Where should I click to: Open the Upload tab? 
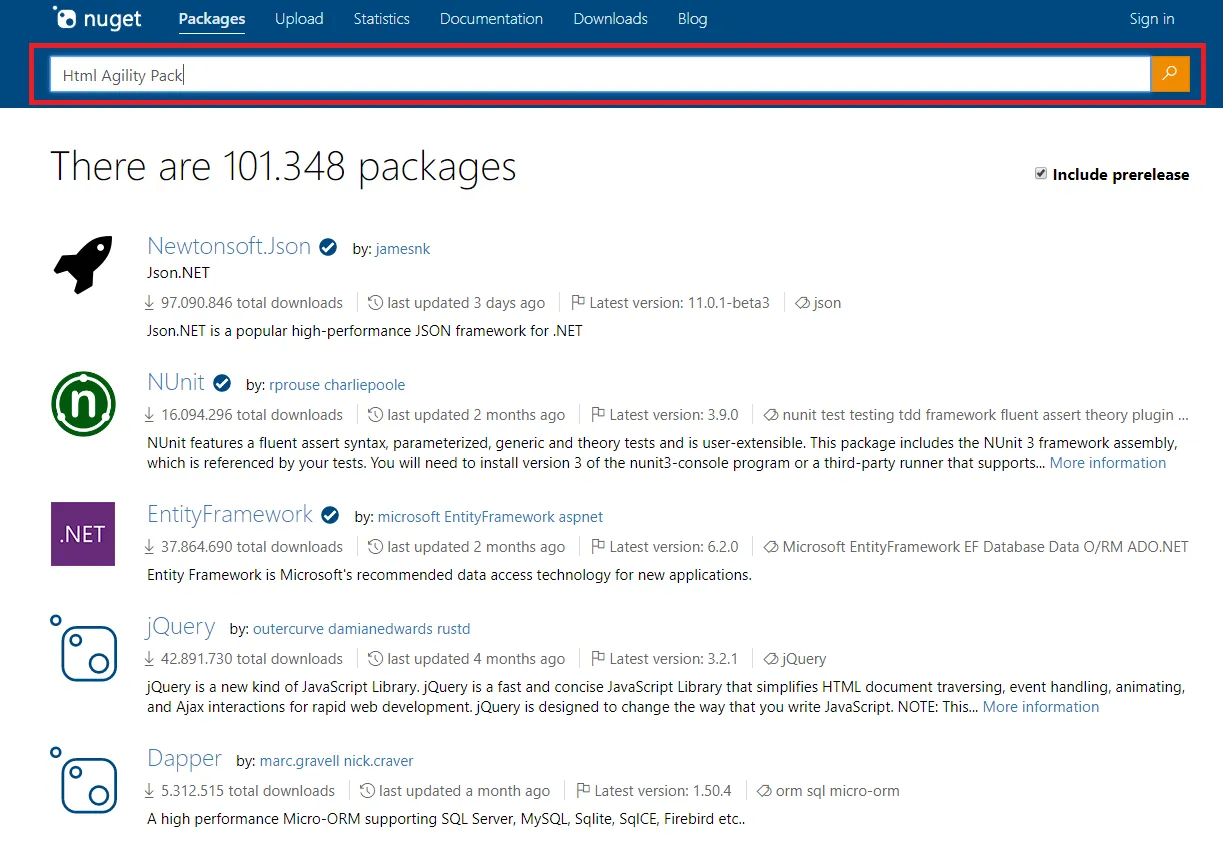(x=299, y=18)
